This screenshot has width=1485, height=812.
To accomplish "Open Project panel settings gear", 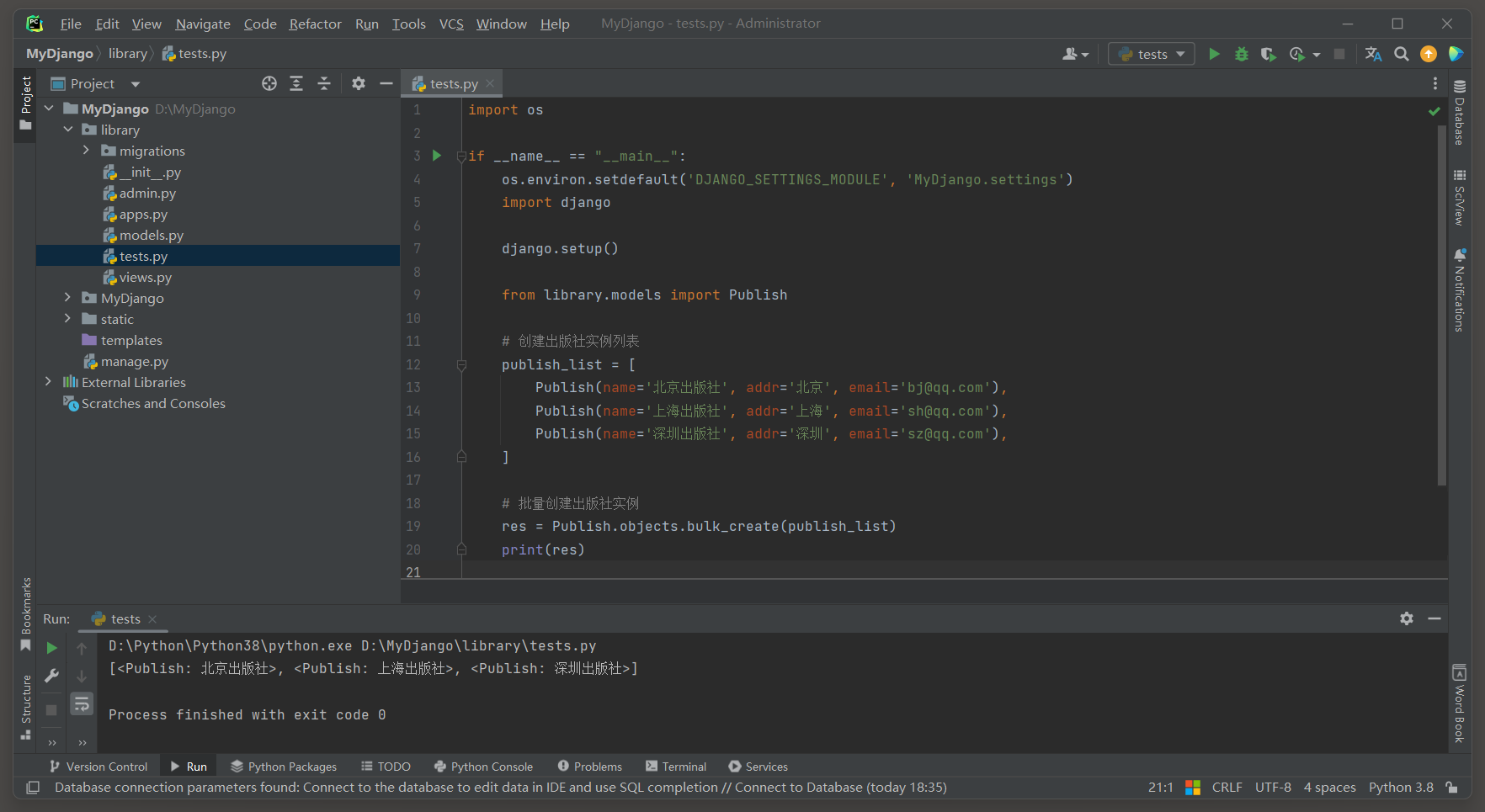I will tap(359, 83).
